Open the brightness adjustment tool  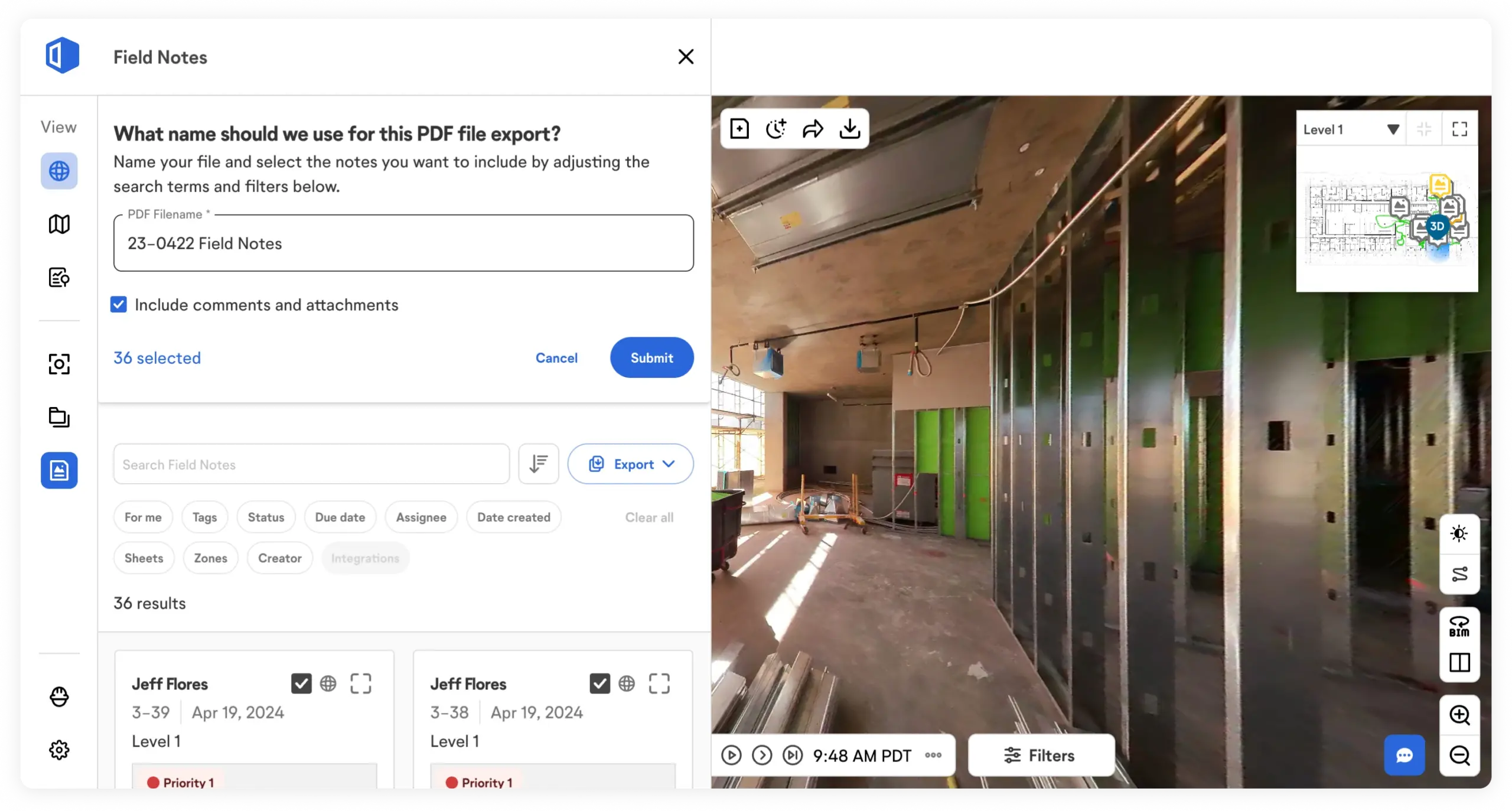[x=1459, y=534]
